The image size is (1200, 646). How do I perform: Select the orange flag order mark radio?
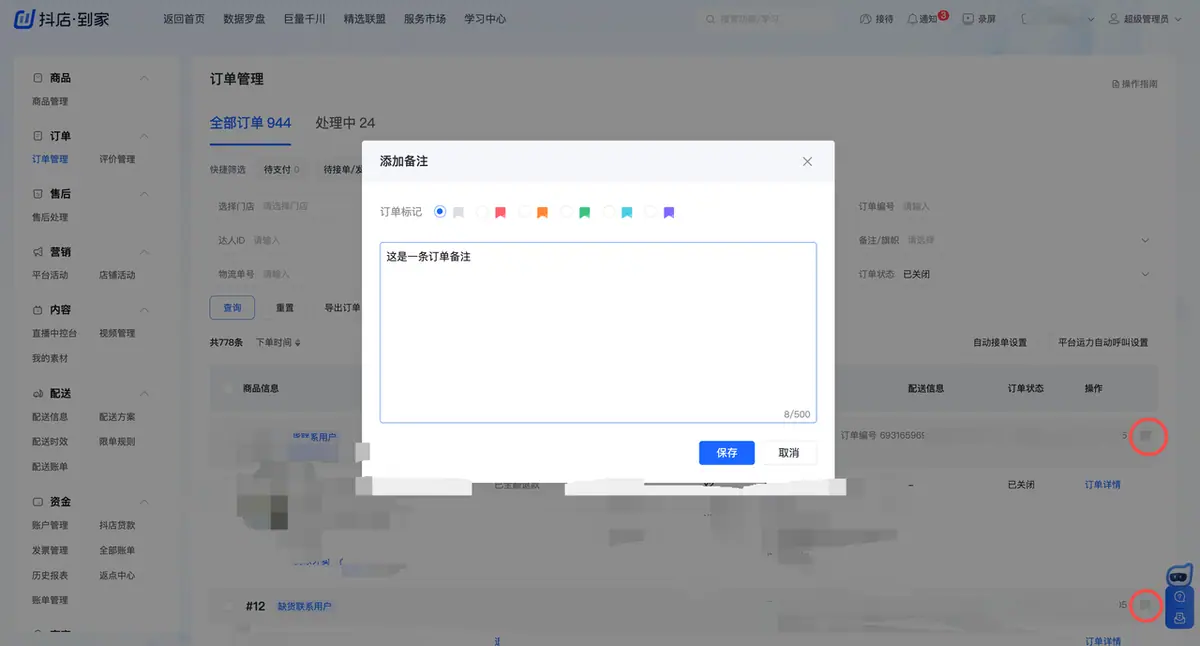click(524, 212)
